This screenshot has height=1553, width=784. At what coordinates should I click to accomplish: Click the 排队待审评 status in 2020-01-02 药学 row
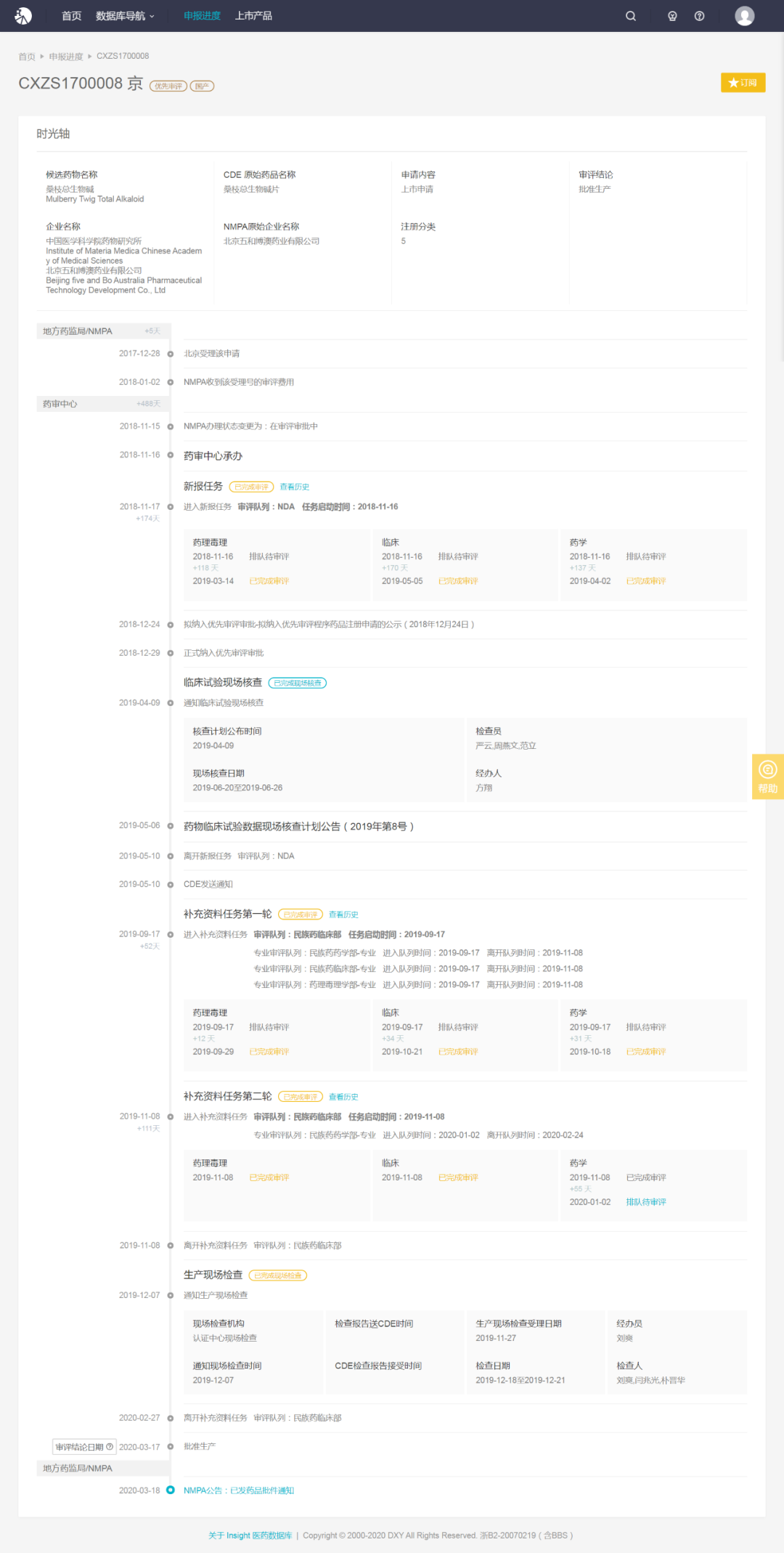[646, 1202]
